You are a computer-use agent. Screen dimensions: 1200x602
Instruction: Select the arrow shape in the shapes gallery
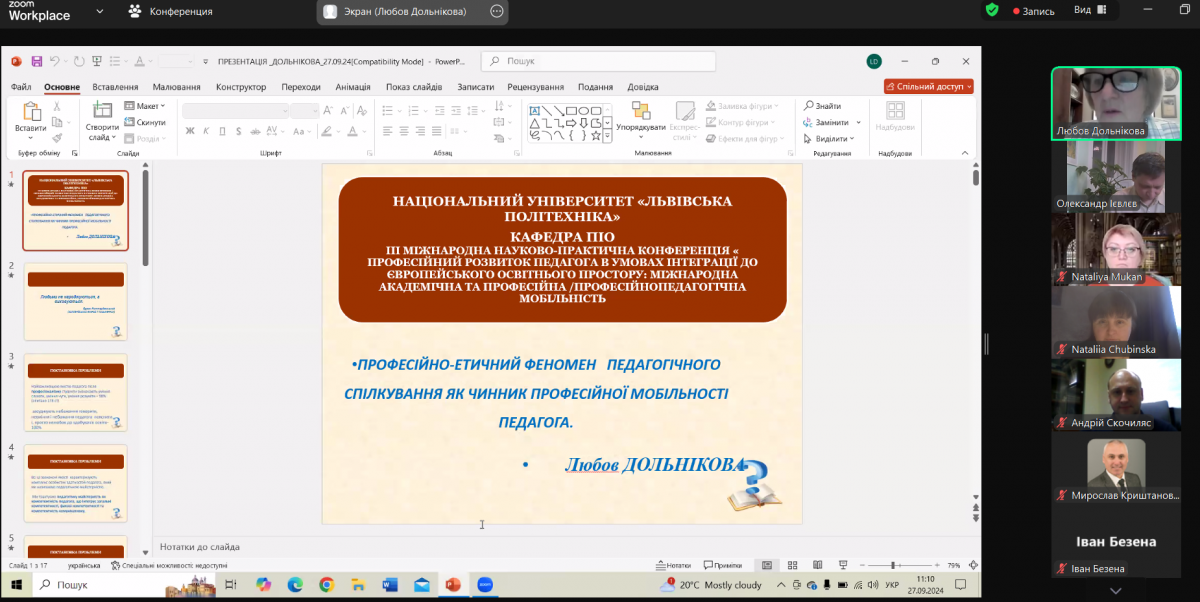click(x=571, y=123)
